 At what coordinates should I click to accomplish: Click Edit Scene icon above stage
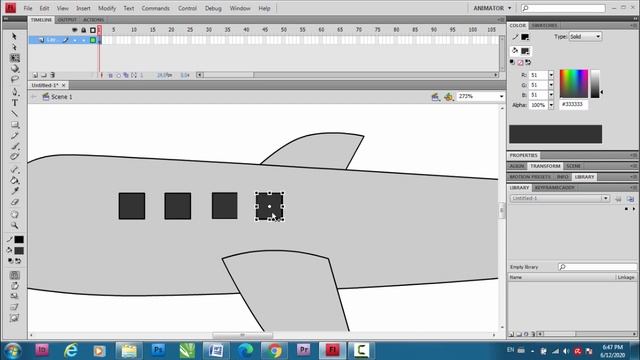436,97
